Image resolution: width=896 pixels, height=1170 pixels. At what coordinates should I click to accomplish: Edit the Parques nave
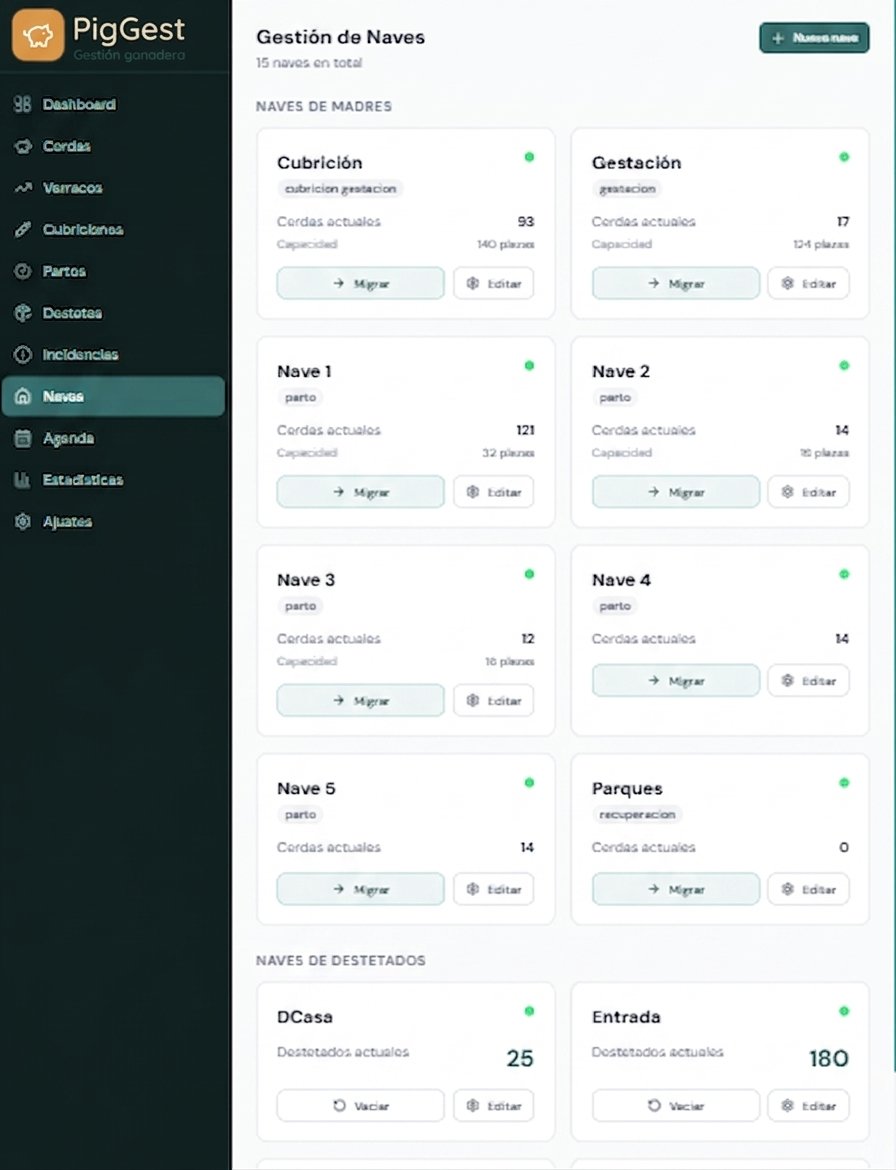pyautogui.click(x=809, y=889)
